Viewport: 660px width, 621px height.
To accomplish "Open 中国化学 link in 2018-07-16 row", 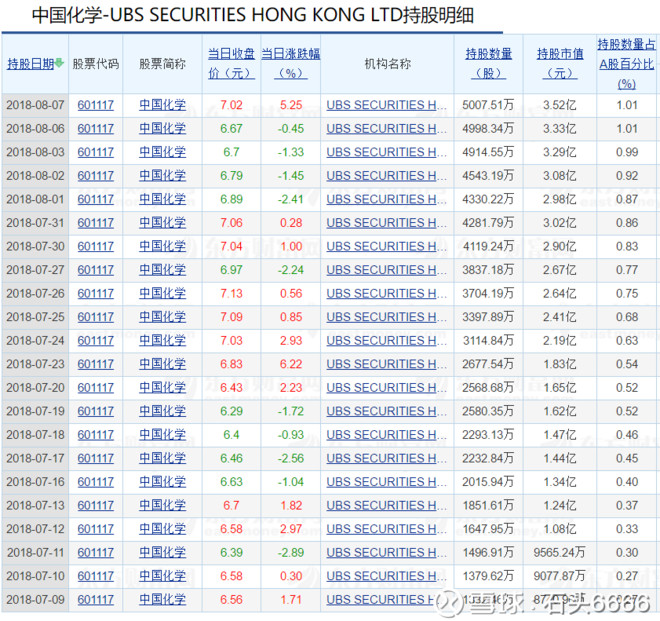I will [x=162, y=482].
